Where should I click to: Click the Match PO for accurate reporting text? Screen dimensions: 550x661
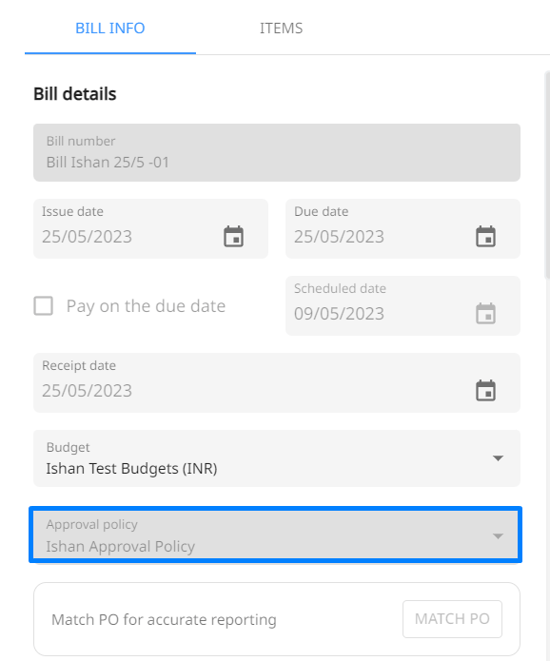(164, 620)
